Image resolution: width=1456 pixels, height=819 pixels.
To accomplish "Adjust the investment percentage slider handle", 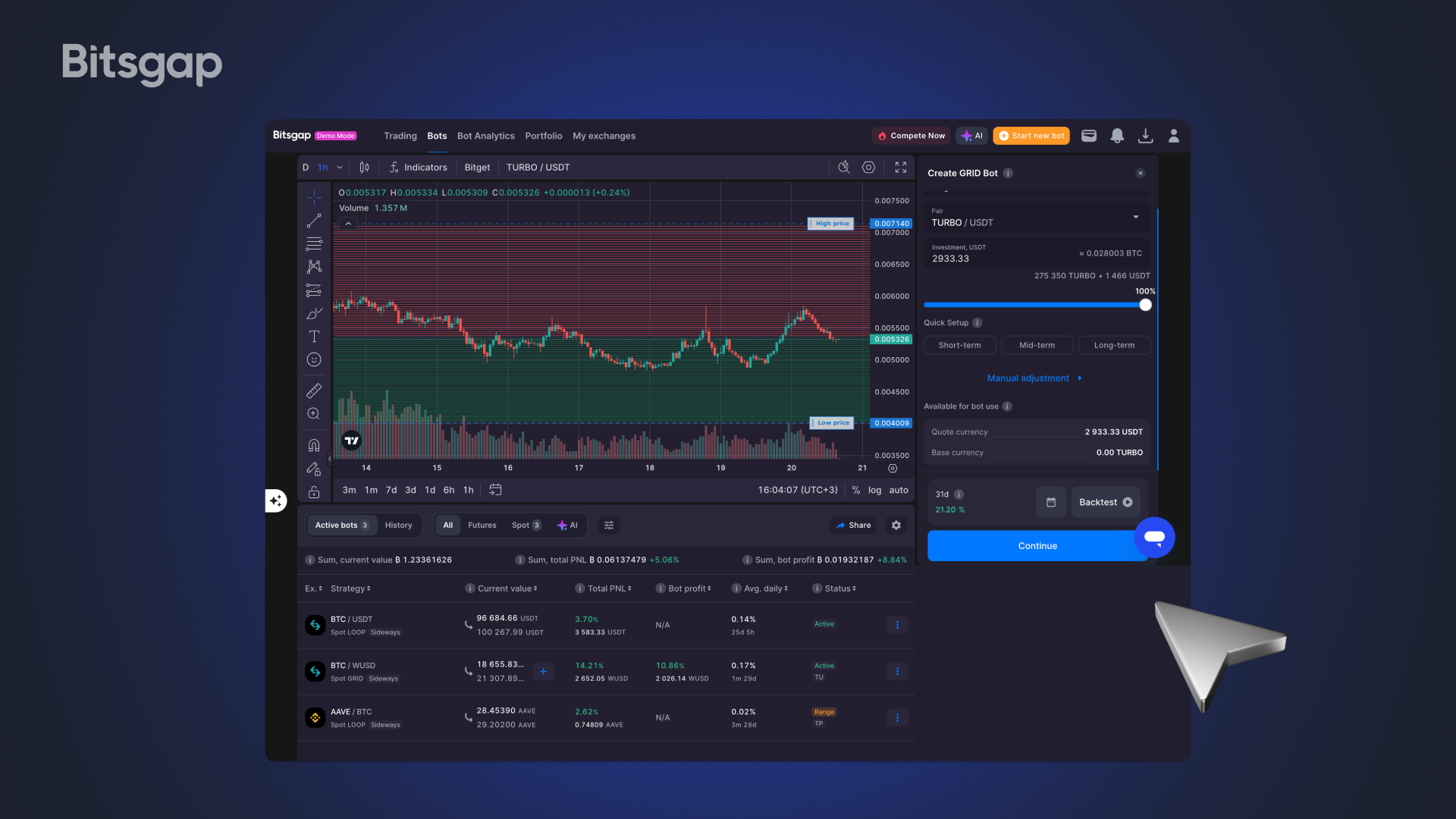I will (x=1145, y=305).
